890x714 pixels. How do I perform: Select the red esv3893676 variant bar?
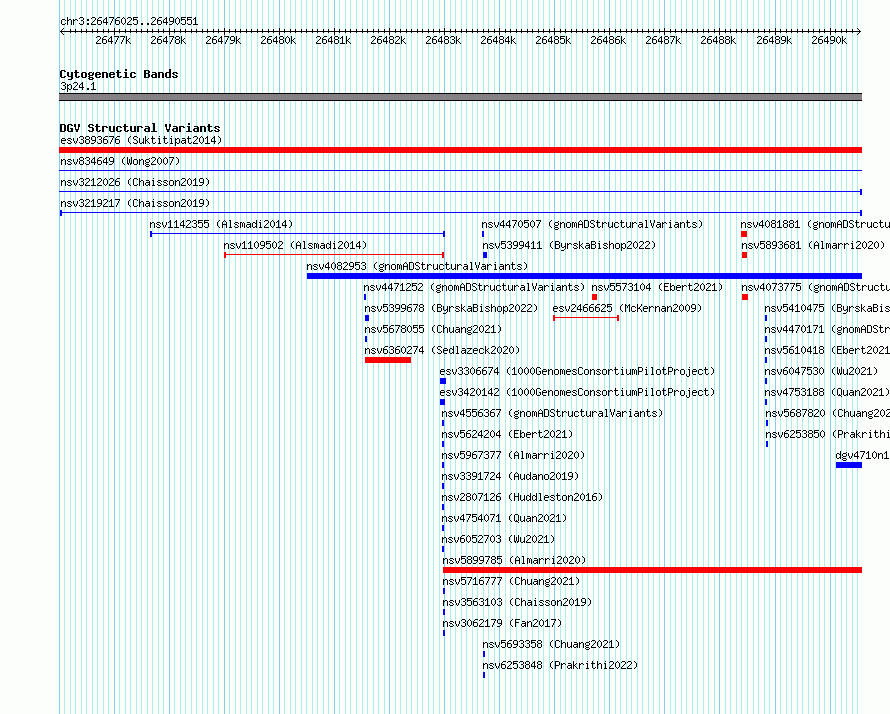460,150
